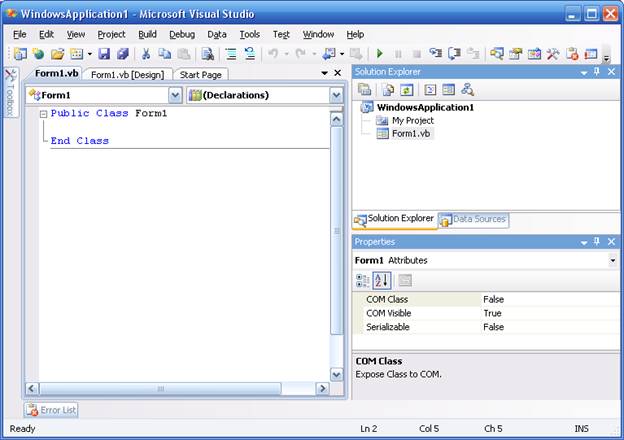This screenshot has height=440, width=624.
Task: Click the Redo toolbar icon
Action: 301,53
